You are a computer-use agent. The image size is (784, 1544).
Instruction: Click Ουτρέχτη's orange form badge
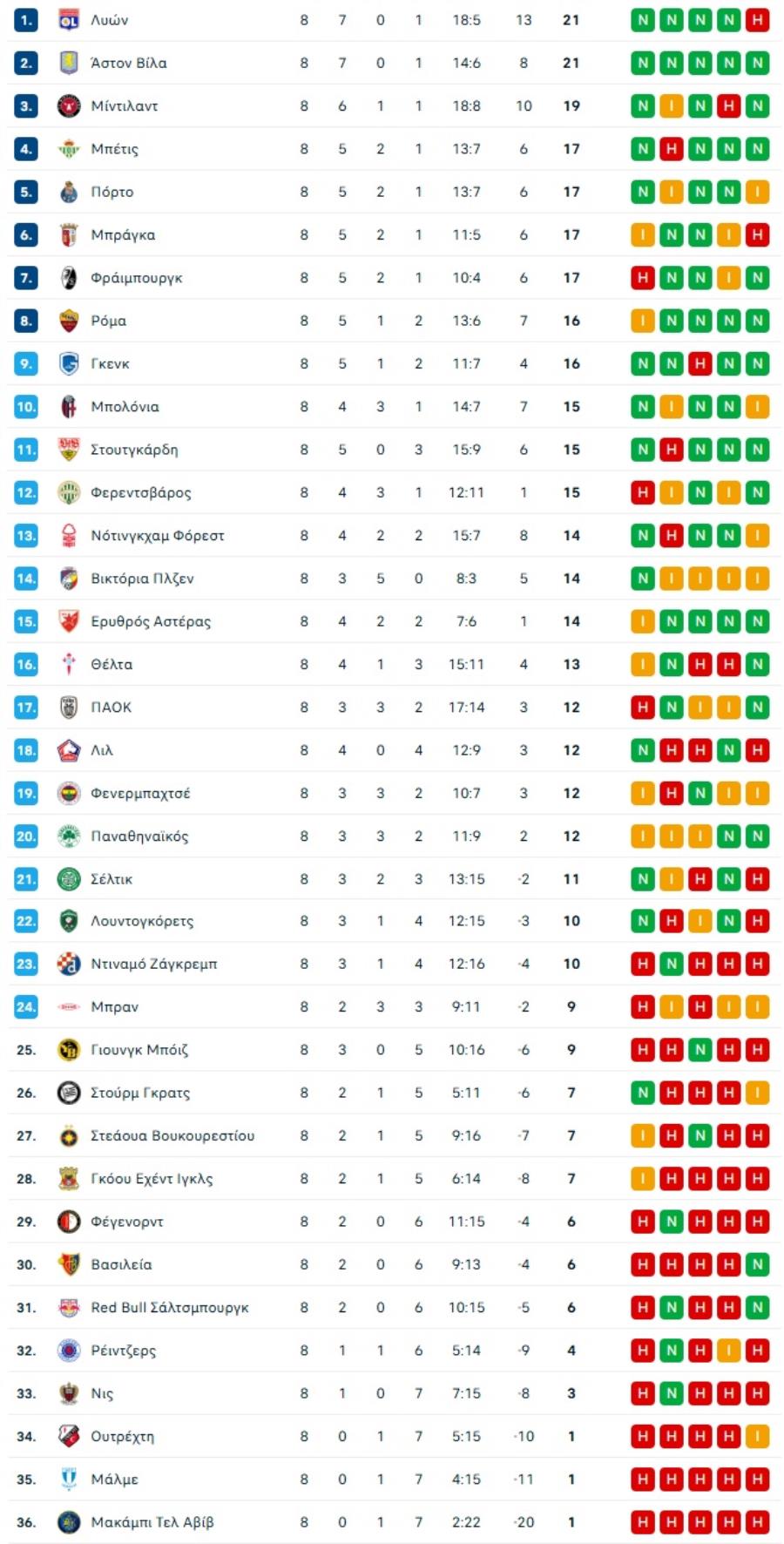point(757,1436)
